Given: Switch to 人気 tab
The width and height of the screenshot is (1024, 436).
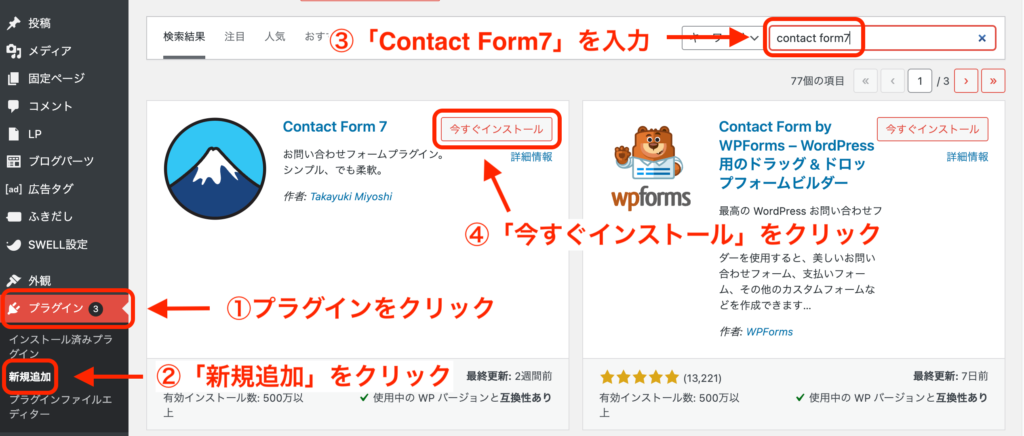Looking at the screenshot, I should [x=275, y=37].
